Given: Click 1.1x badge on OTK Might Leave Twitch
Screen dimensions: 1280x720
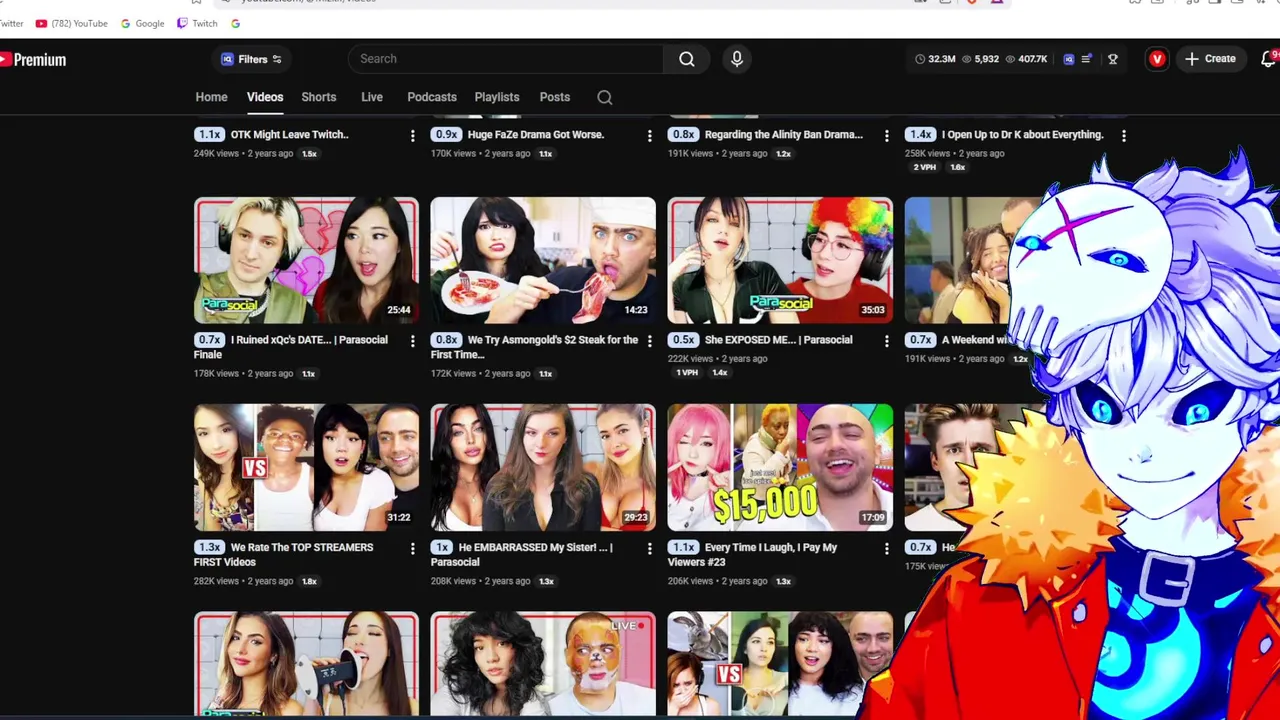Looking at the screenshot, I should [x=209, y=134].
